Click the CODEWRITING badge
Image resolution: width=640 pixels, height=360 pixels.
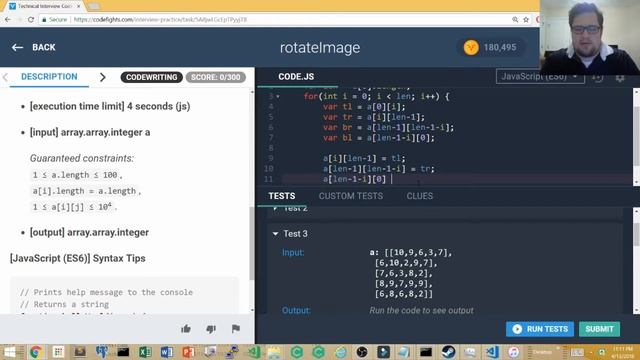(x=151, y=77)
